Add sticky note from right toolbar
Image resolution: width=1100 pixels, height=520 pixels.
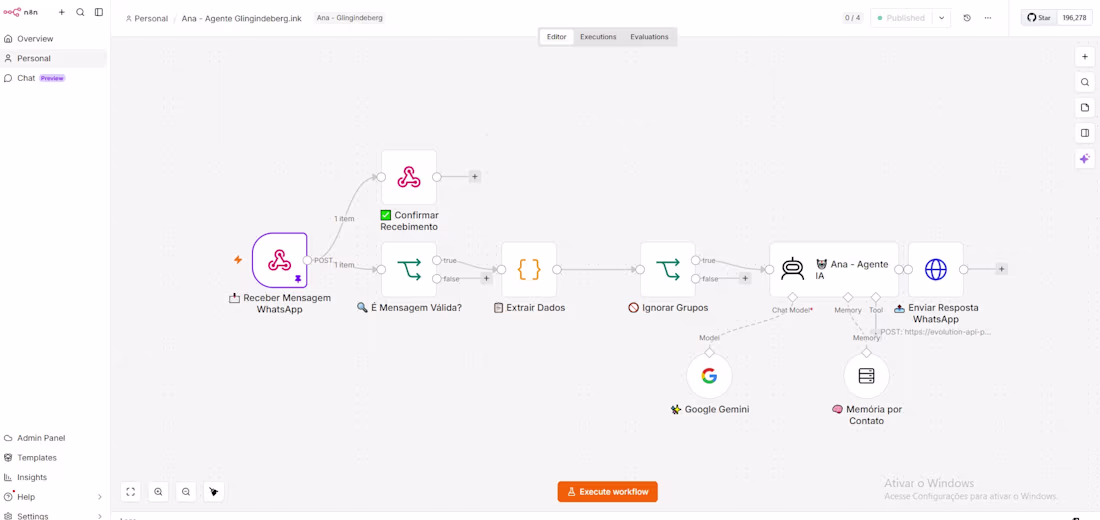(x=1085, y=107)
